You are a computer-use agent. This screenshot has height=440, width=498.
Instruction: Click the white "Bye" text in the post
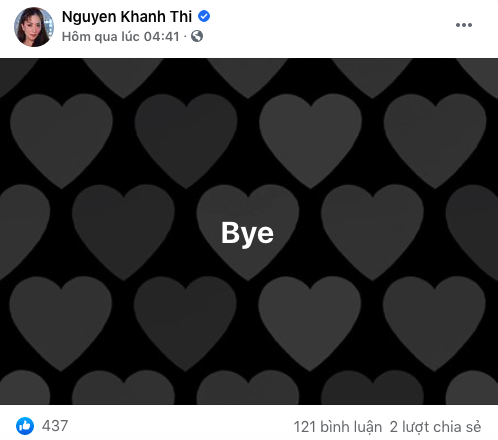click(x=247, y=233)
